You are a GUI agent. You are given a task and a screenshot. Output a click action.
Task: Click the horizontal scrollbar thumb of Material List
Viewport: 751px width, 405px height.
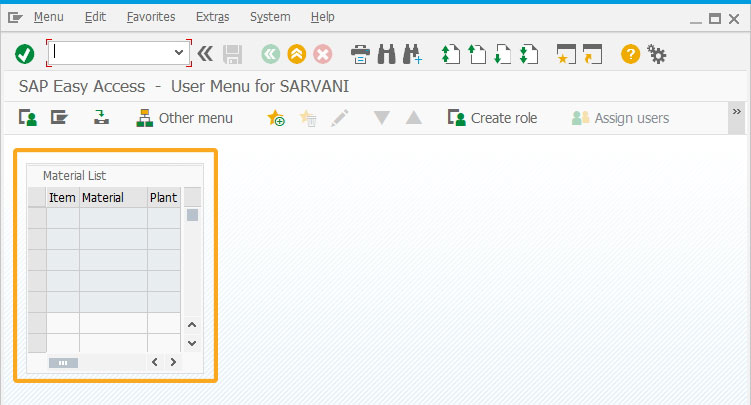coord(63,363)
